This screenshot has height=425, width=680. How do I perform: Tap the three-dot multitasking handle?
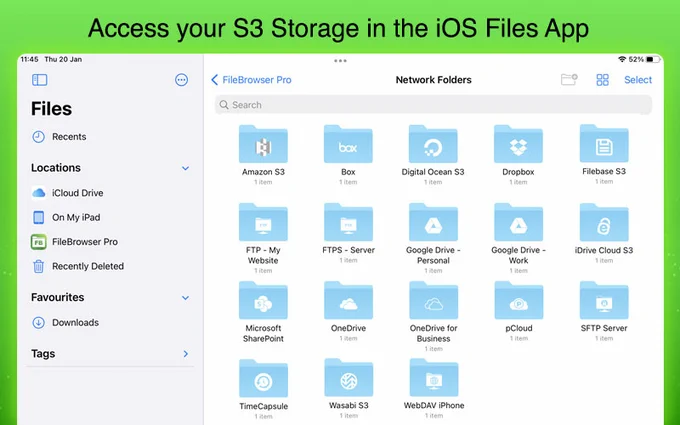coord(340,61)
